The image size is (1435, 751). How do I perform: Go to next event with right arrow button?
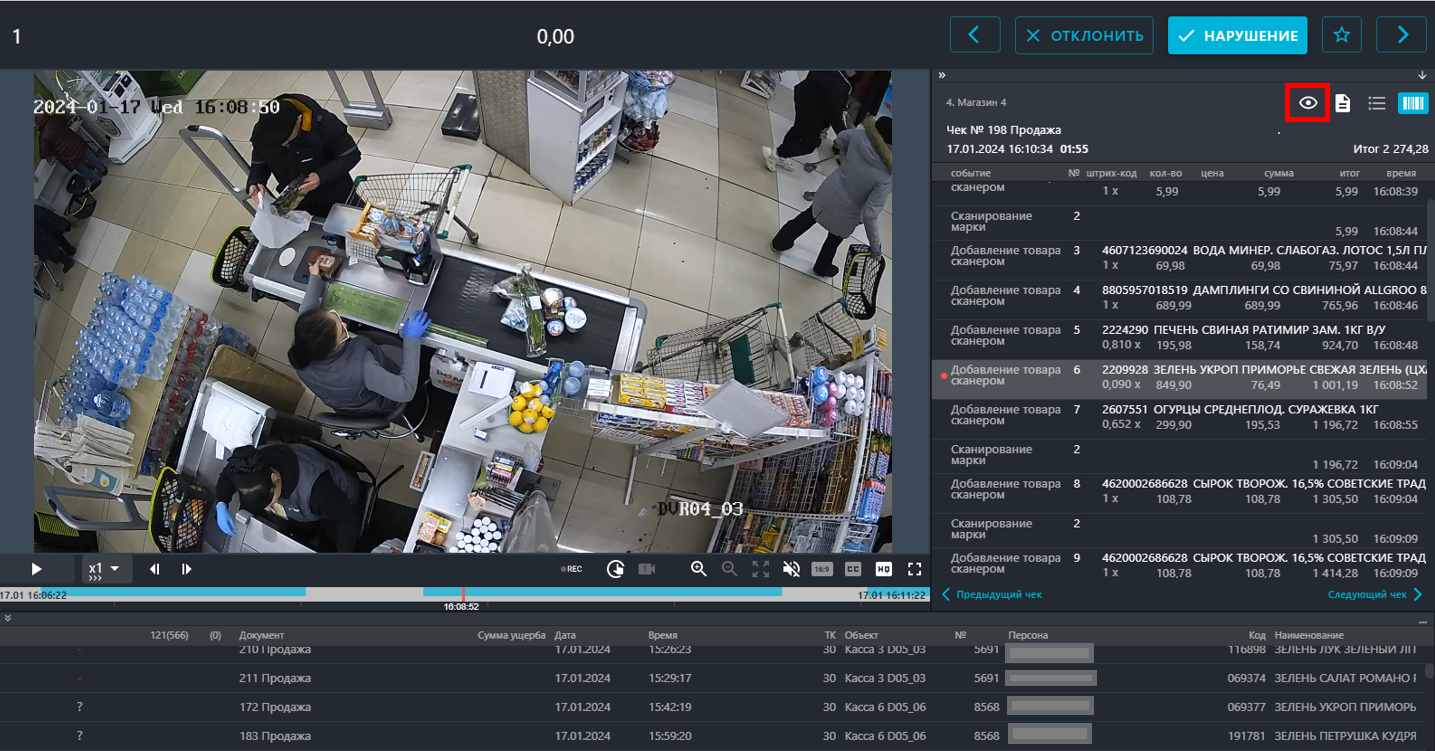(1401, 35)
